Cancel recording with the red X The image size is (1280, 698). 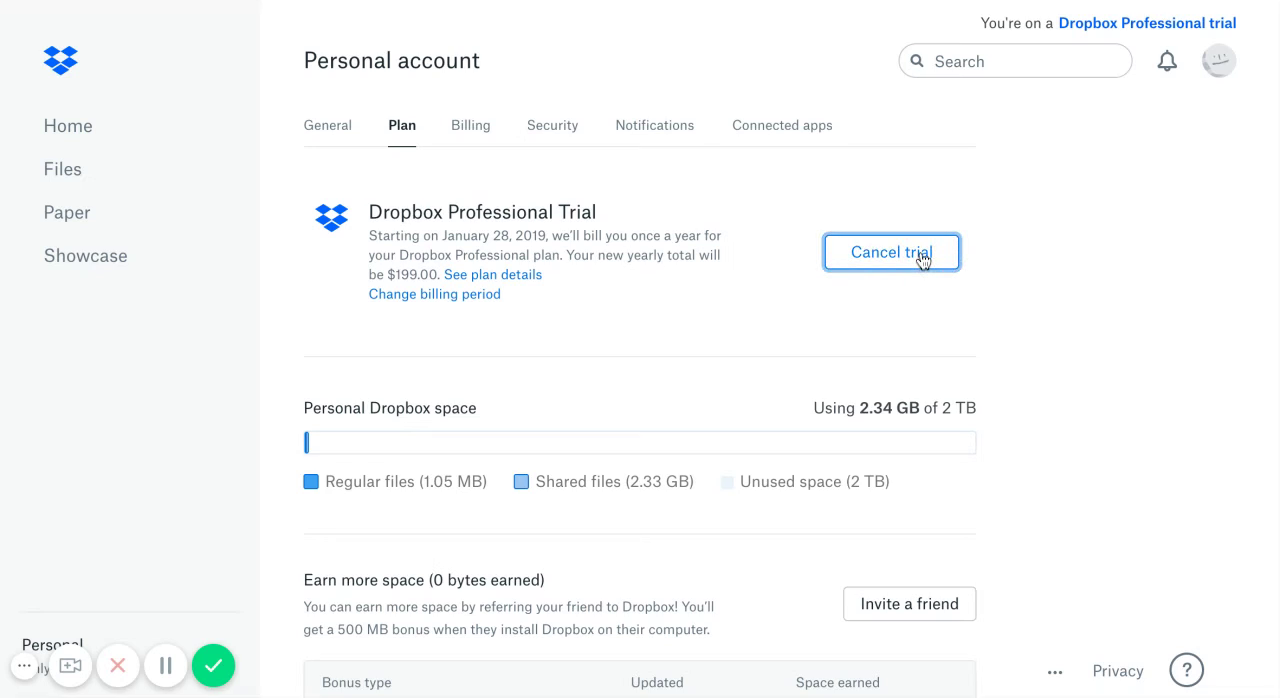(118, 666)
